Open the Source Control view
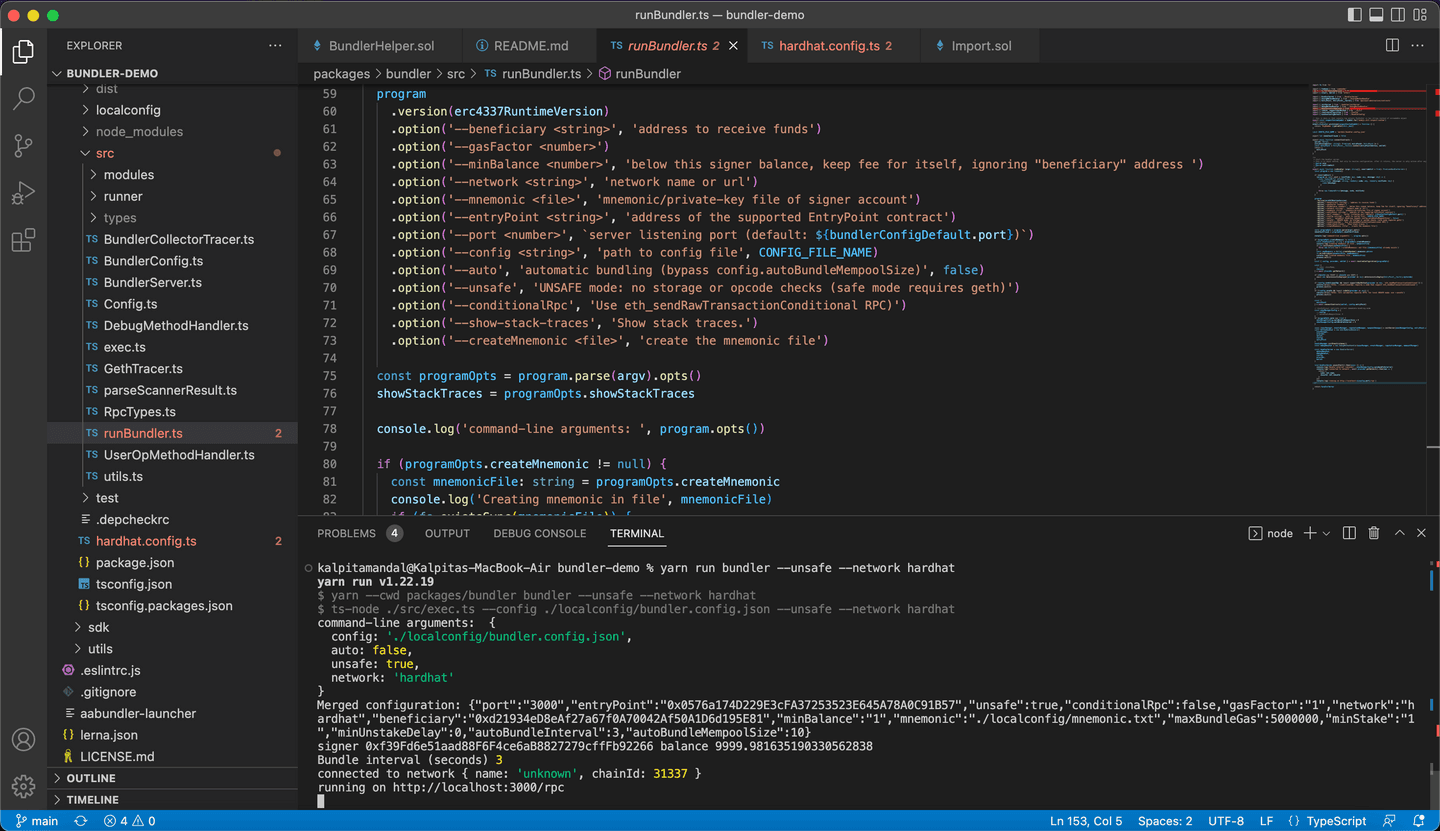The image size is (1440, 831). coord(23,146)
